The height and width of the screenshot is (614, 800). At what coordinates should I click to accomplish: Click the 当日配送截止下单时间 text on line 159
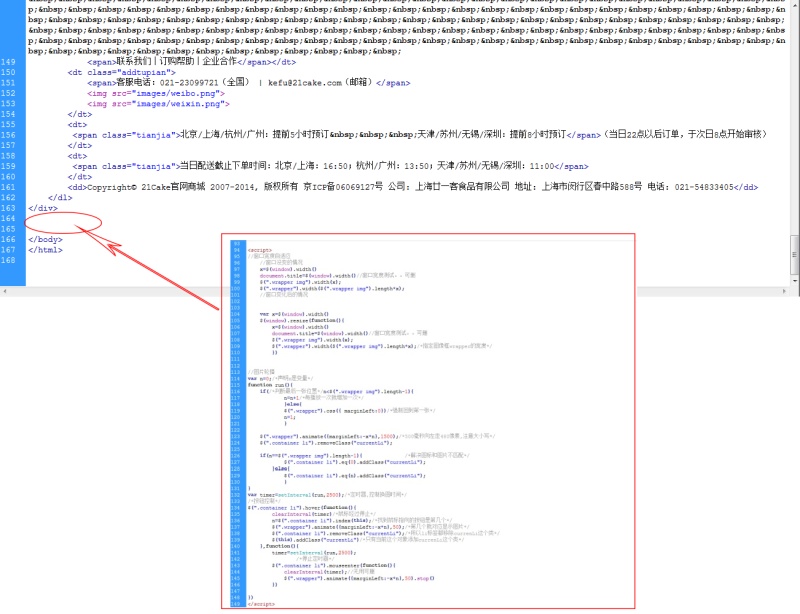click(x=225, y=166)
